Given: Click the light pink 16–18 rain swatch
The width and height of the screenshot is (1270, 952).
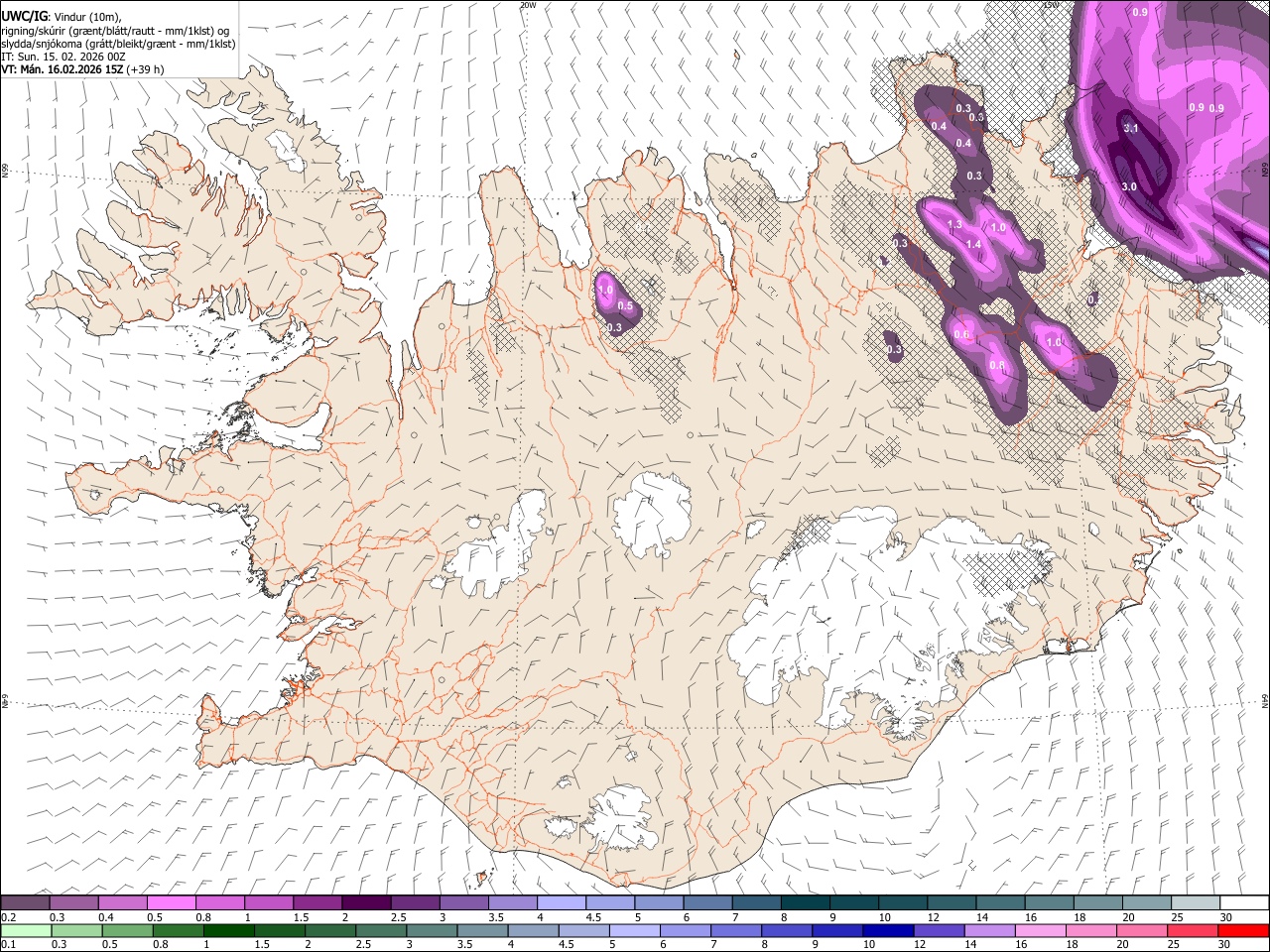Looking at the screenshot, I should point(1042,930).
